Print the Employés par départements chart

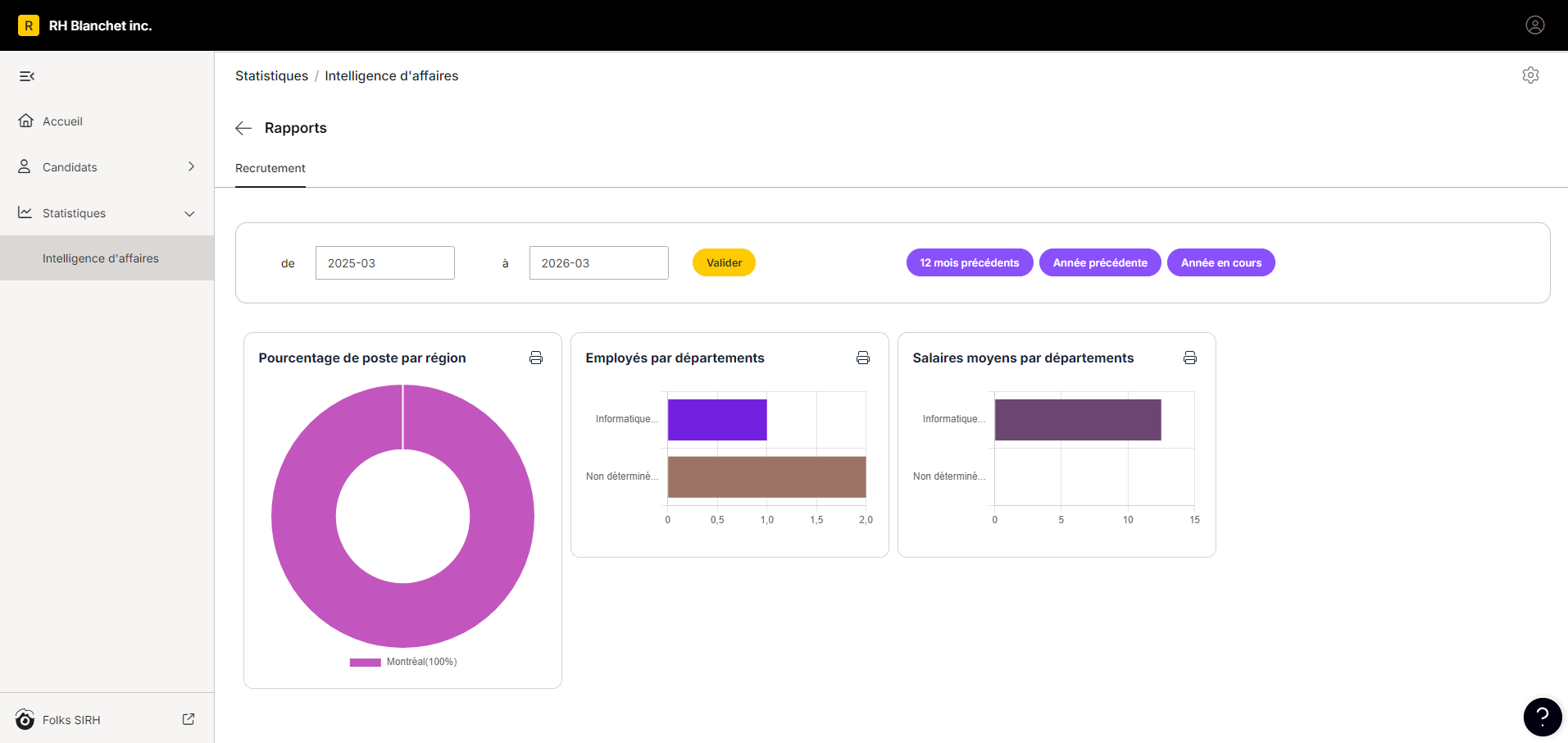[863, 358]
